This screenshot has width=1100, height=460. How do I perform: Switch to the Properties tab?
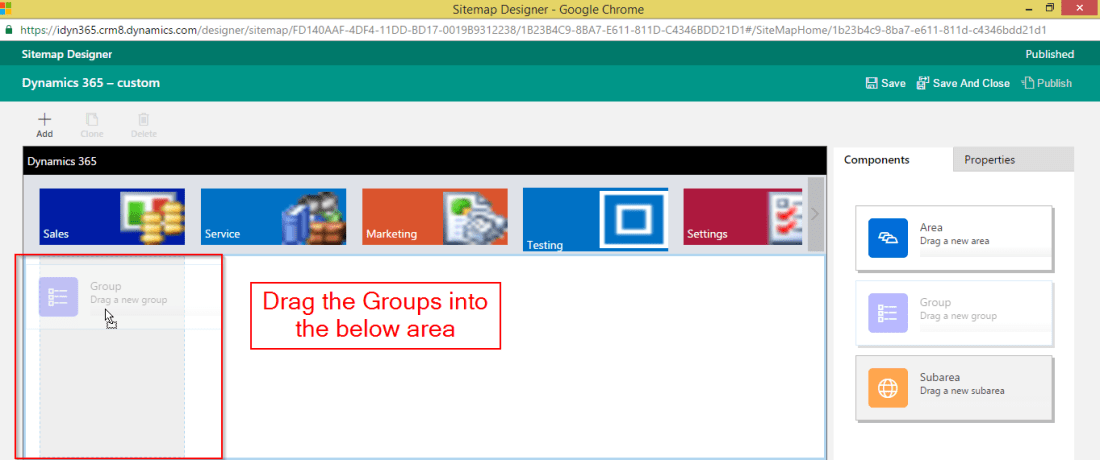pyautogui.click(x=989, y=160)
